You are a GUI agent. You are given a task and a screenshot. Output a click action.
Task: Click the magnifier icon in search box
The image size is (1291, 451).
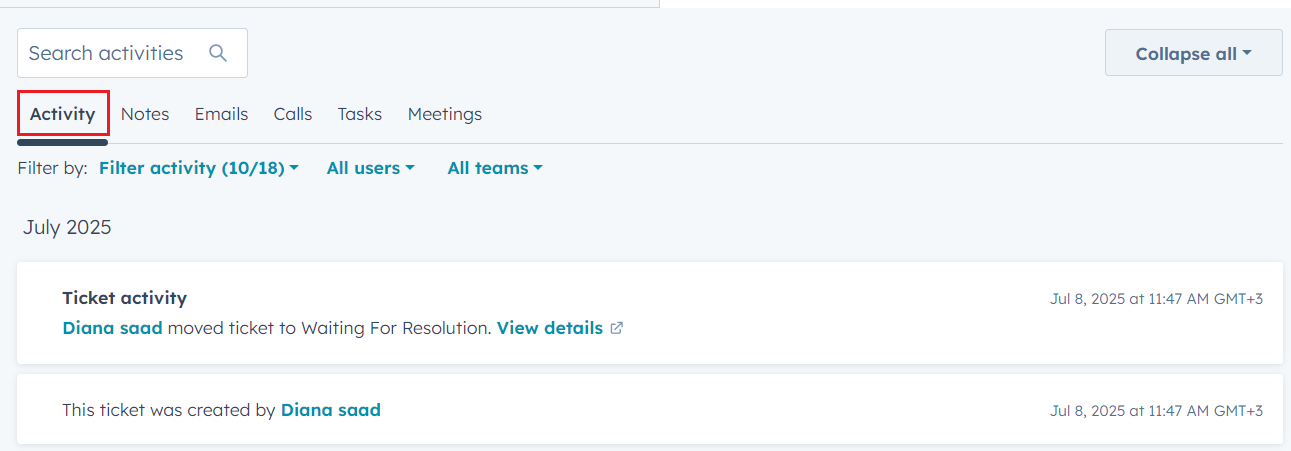218,53
